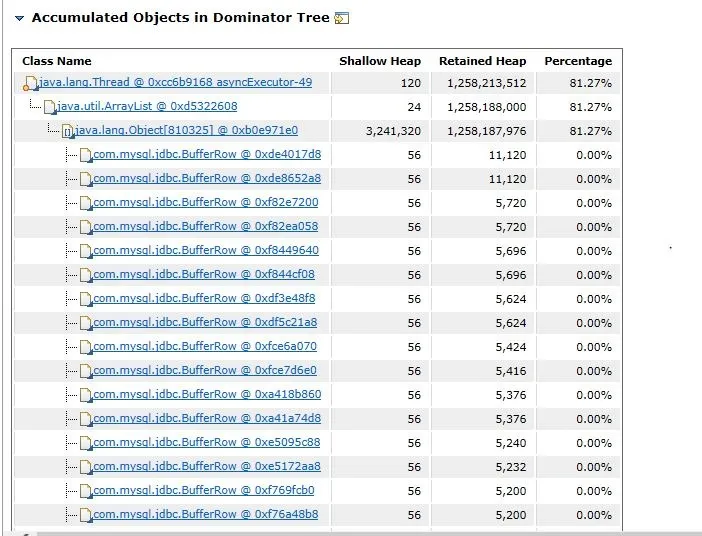Click the thread icon beside java.lang.Thread asyncExecutor-49
The height and width of the screenshot is (536, 702).
point(31,83)
